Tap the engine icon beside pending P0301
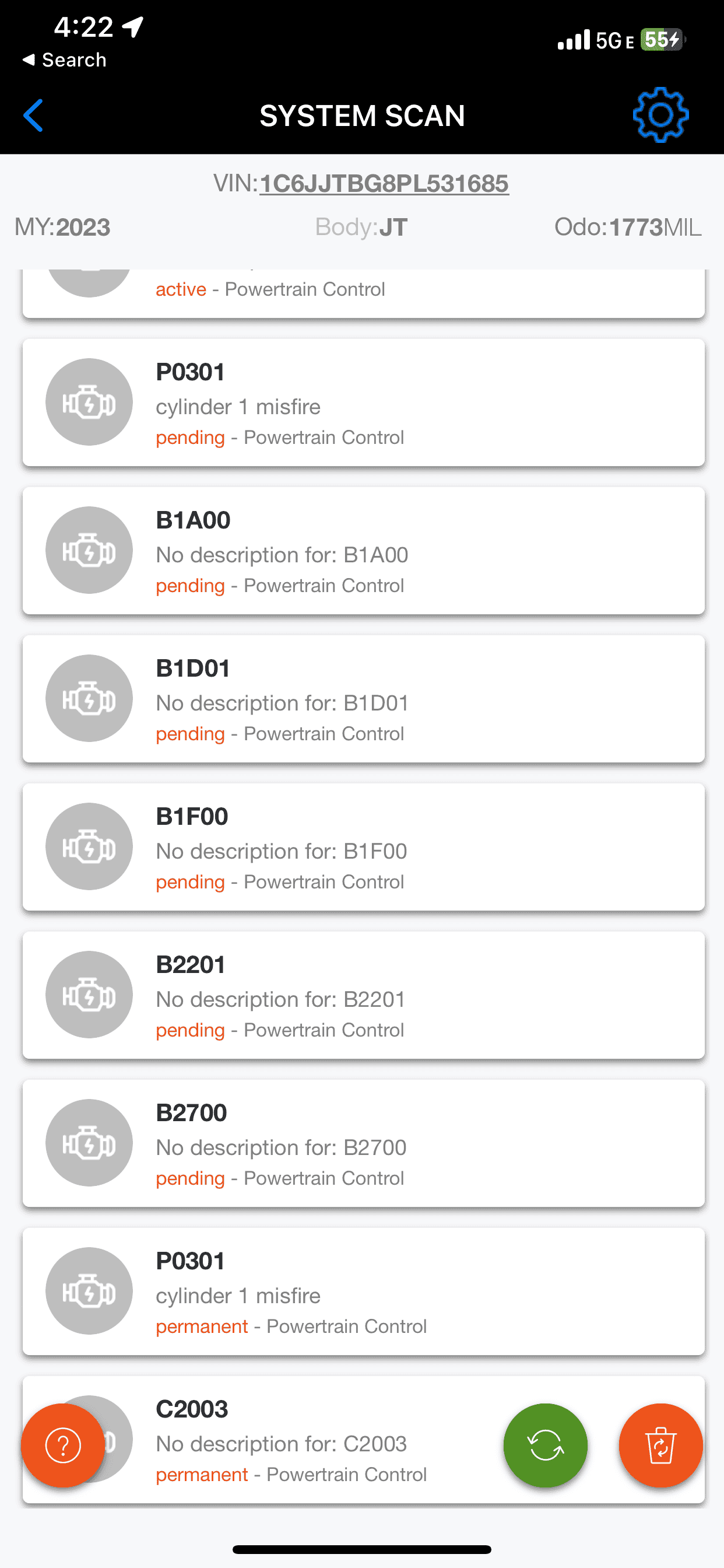The height and width of the screenshot is (1568, 724). click(89, 402)
